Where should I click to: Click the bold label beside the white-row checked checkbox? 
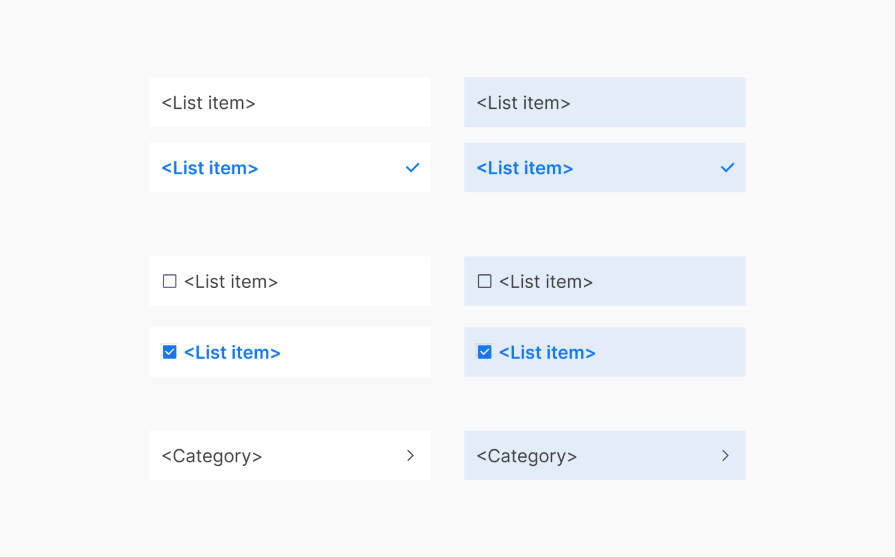pyautogui.click(x=232, y=352)
